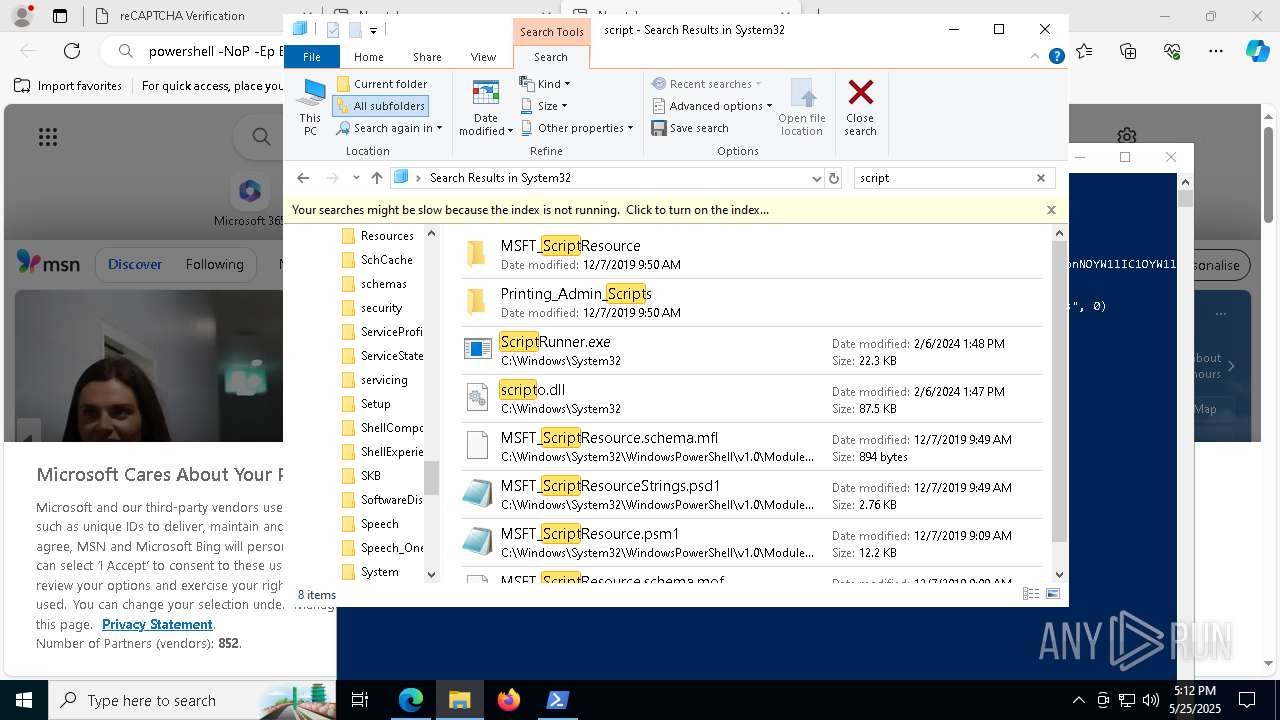Go back in Explorer navigation
Viewport: 1280px width, 720px height.
(303, 178)
